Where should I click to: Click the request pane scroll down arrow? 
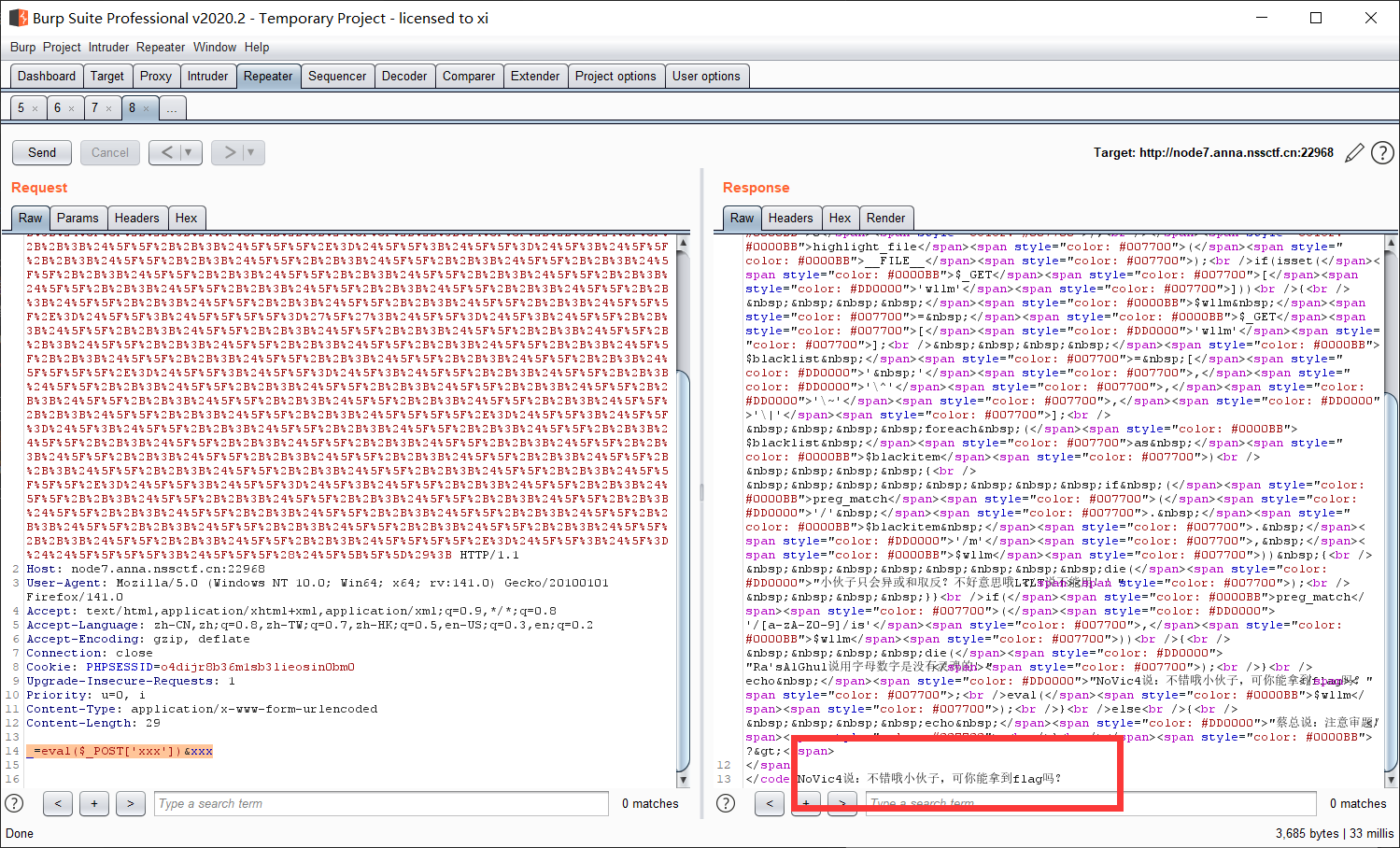point(683,779)
